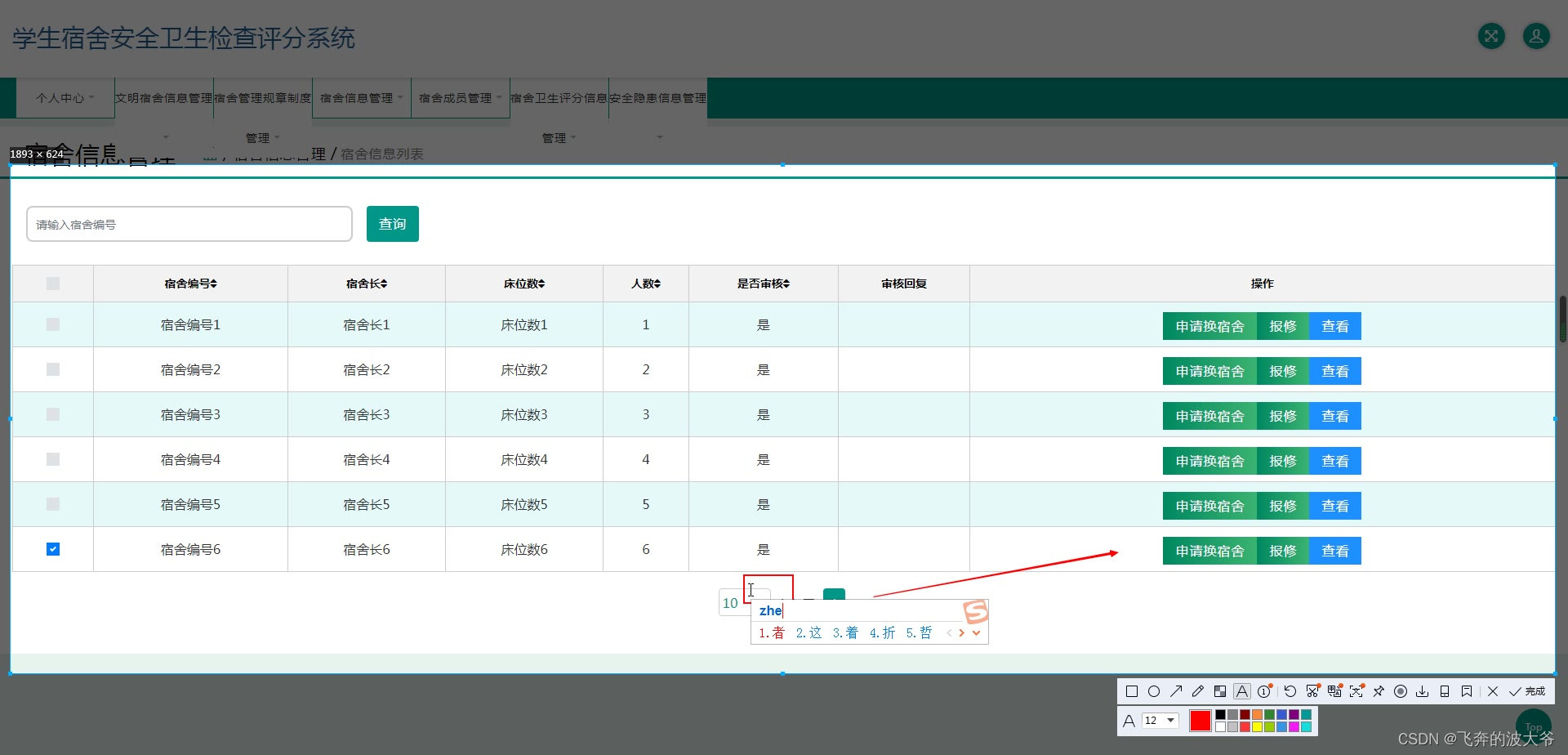Click the scissors long-screenshot icon
The height and width of the screenshot is (755, 1568).
point(1312,691)
